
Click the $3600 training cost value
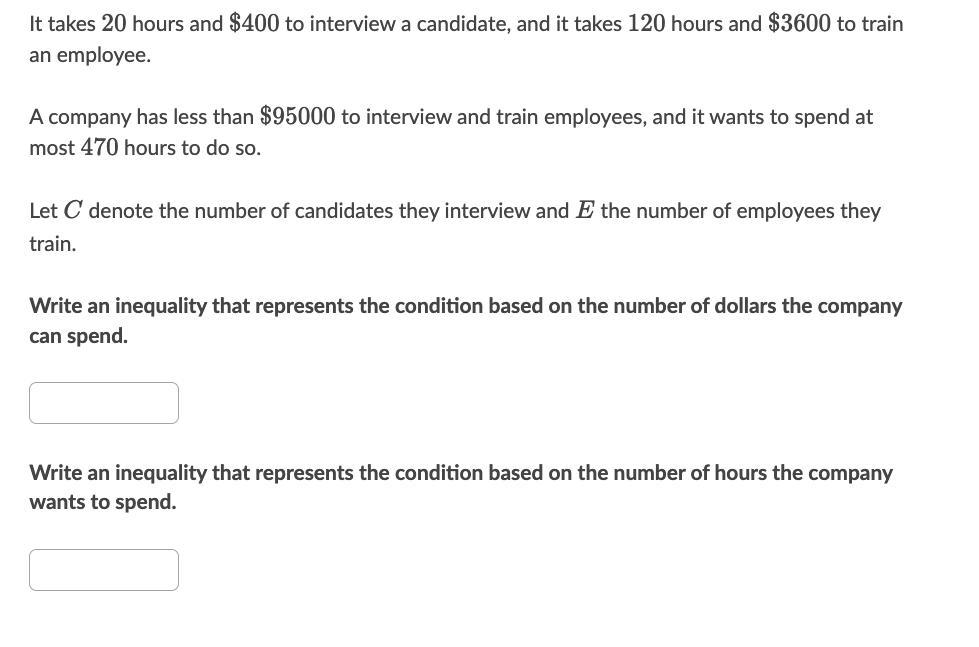click(799, 23)
